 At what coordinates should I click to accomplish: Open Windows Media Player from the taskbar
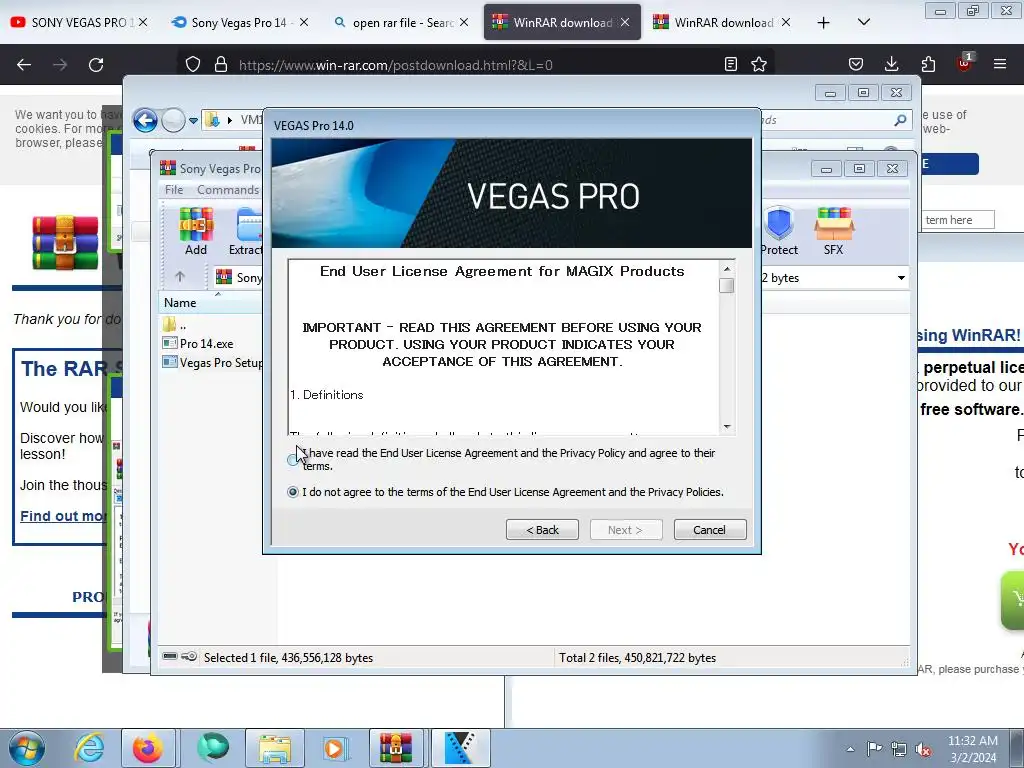(335, 748)
